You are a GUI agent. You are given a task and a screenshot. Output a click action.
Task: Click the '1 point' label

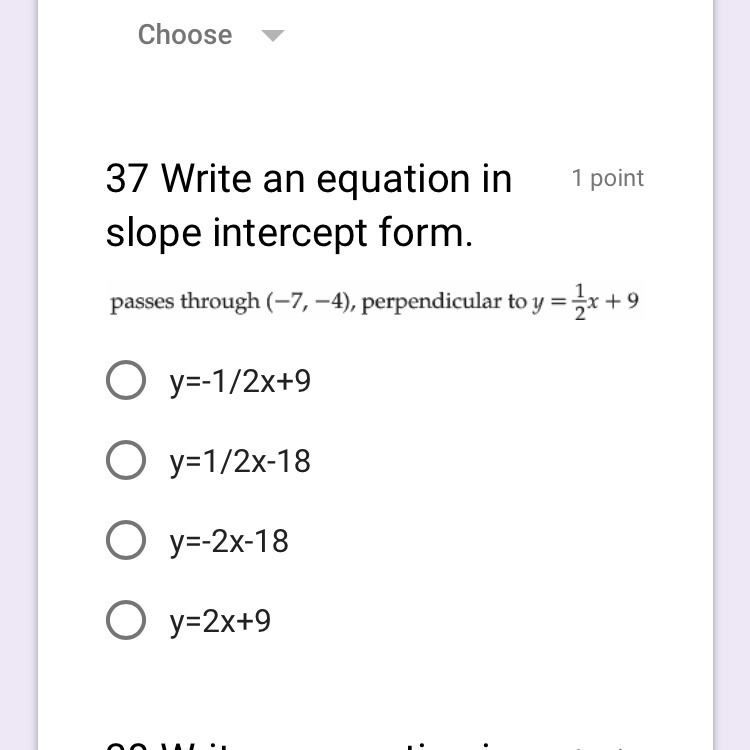click(607, 178)
